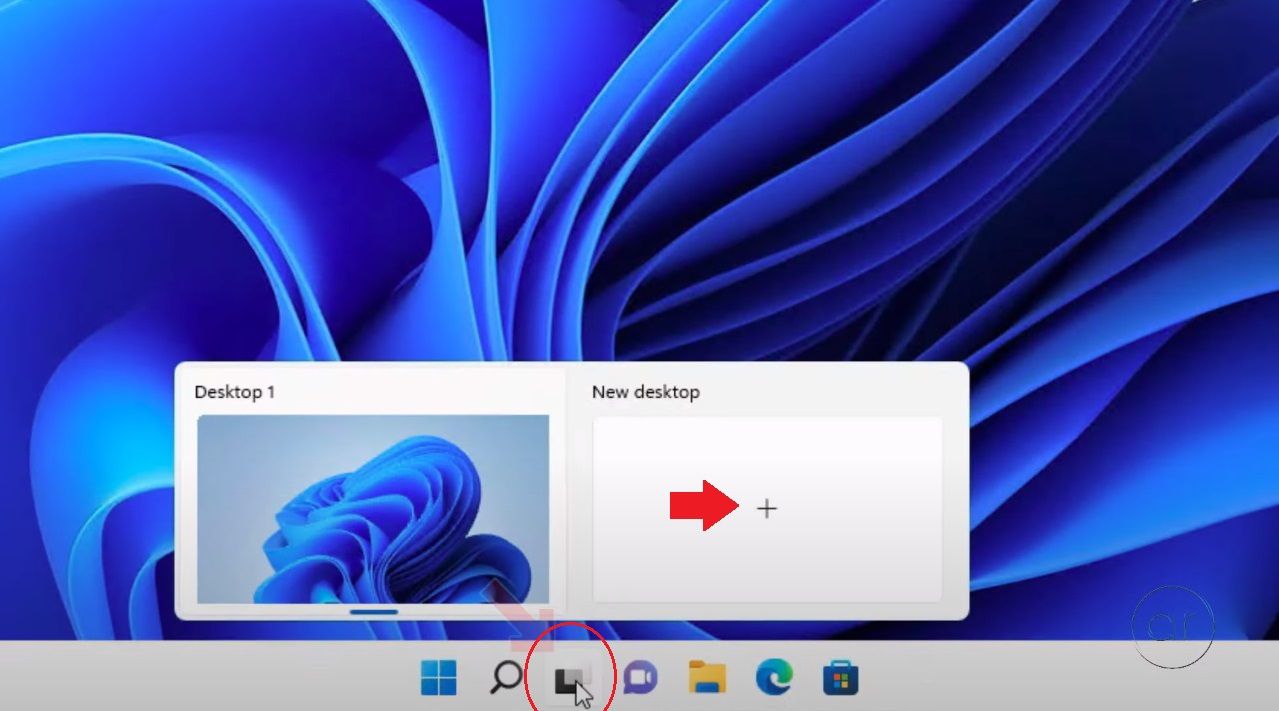Open taskbar Search magnifier
Image resolution: width=1279 pixels, height=711 pixels.
pyautogui.click(x=506, y=678)
